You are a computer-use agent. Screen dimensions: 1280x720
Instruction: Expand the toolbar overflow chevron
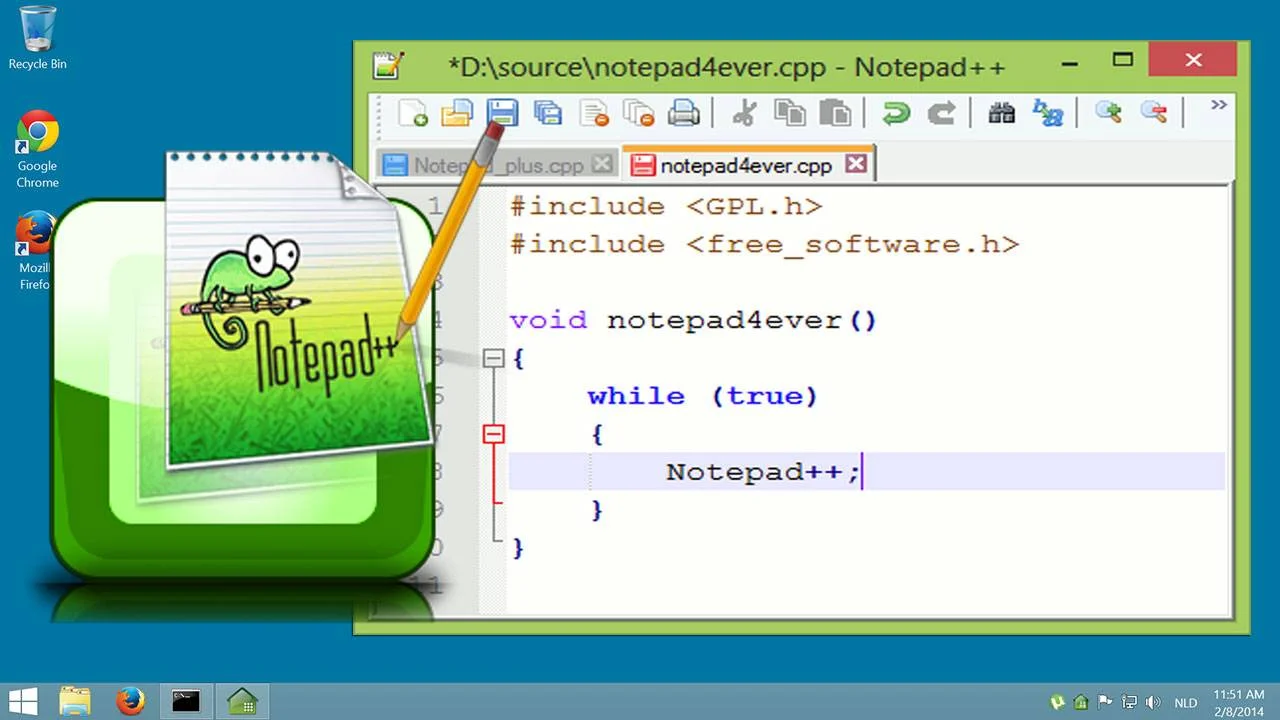[1218, 104]
